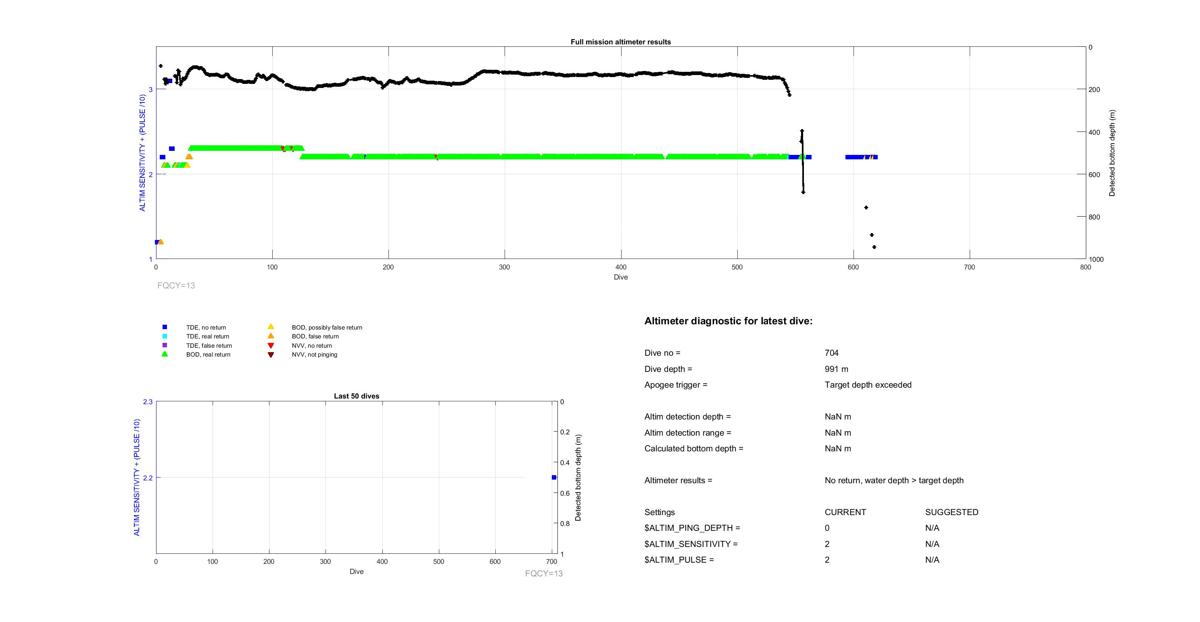Image resolution: width=1200 pixels, height=622 pixels.
Task: Click the cyan 'TDE, real return' legend marker
Action: 165,336
